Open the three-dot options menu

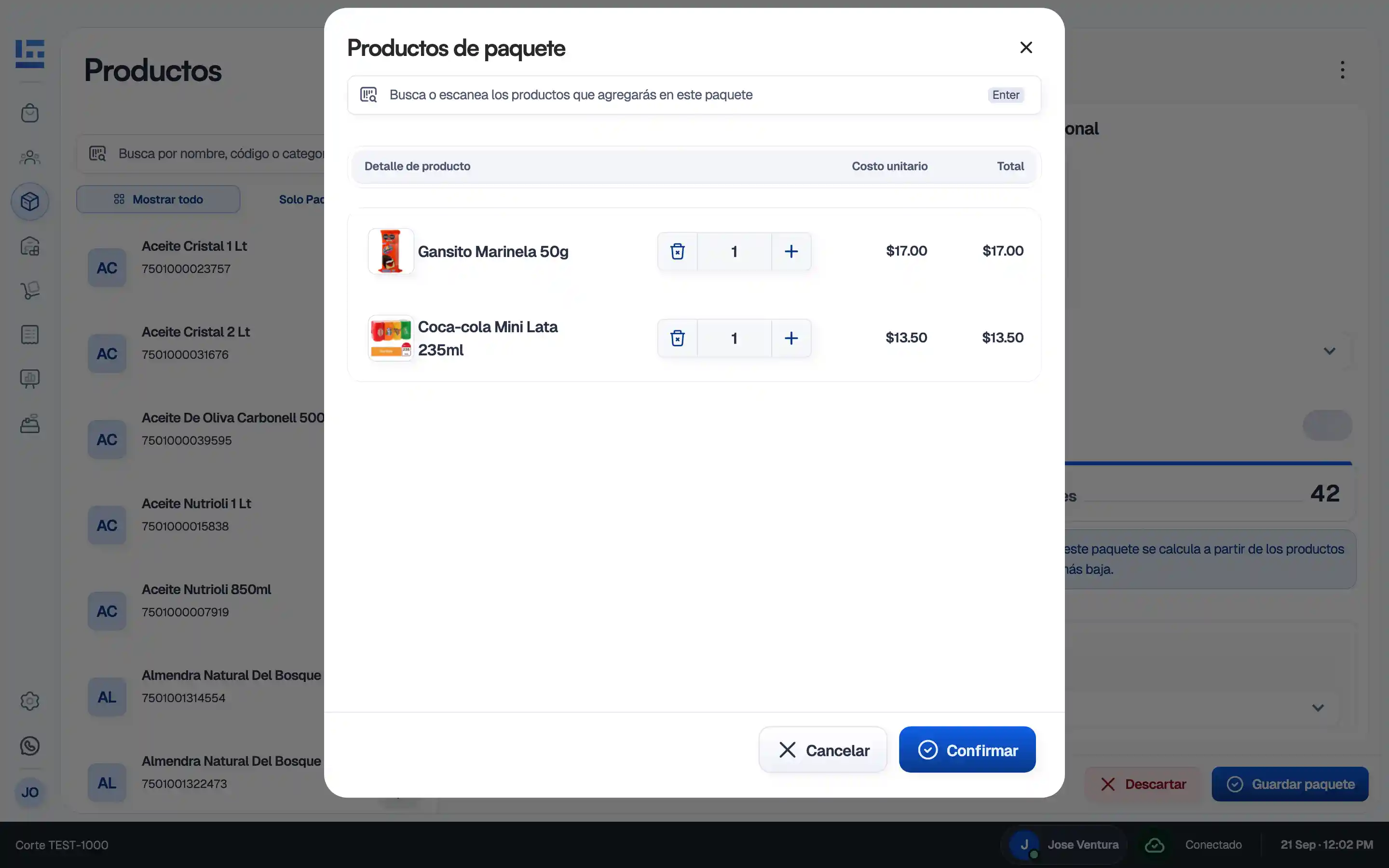(x=1342, y=70)
